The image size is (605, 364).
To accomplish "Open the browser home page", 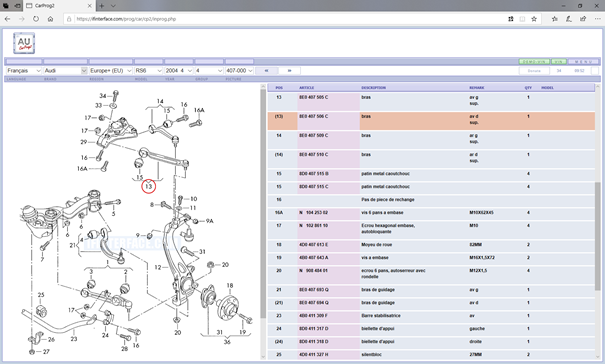I will (51, 19).
